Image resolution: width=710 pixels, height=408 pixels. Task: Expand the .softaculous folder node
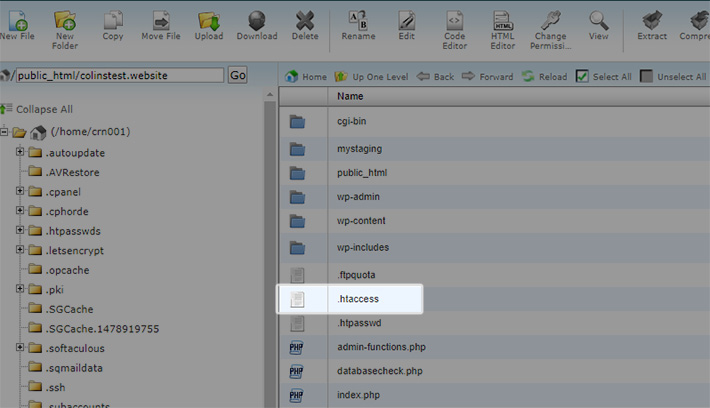click(20, 348)
